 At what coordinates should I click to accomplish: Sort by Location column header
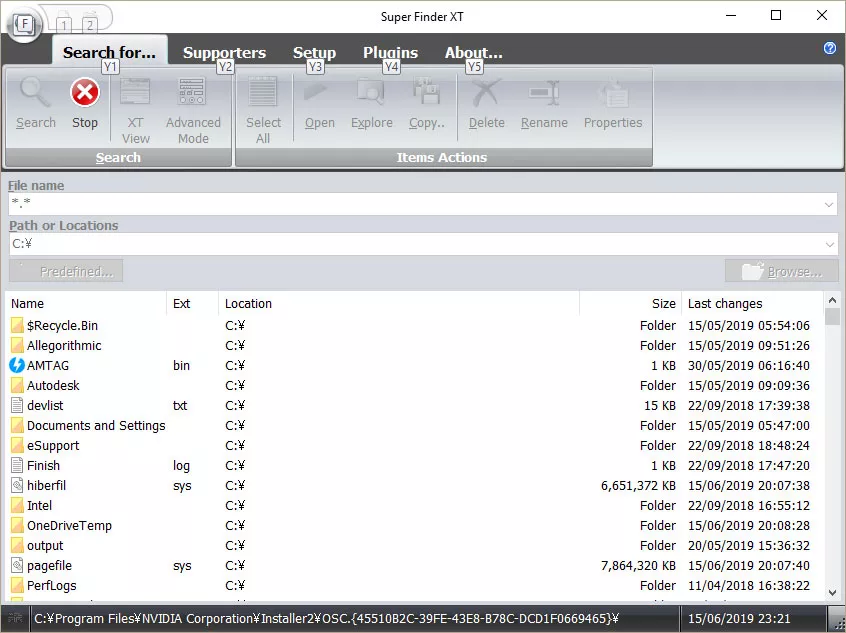click(399, 303)
